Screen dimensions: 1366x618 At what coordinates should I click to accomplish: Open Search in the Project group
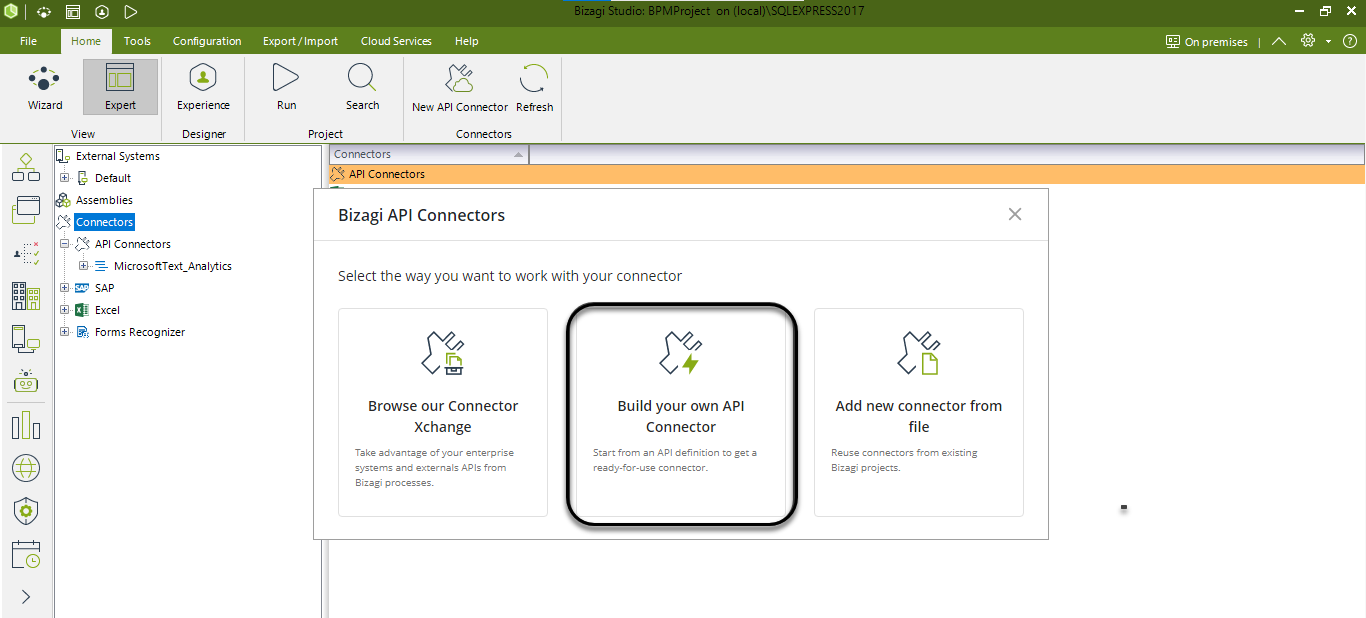point(362,87)
